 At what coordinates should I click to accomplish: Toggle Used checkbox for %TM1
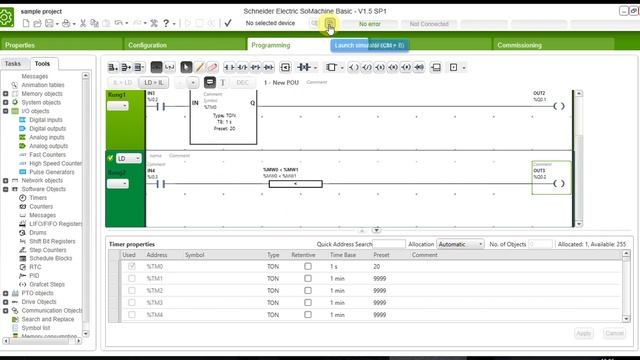(131, 278)
